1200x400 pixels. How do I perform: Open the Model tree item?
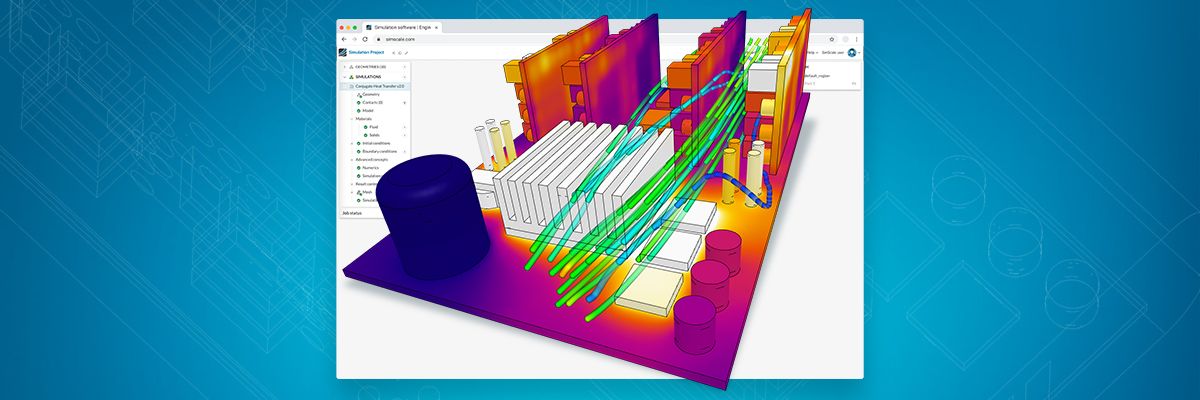(x=368, y=111)
